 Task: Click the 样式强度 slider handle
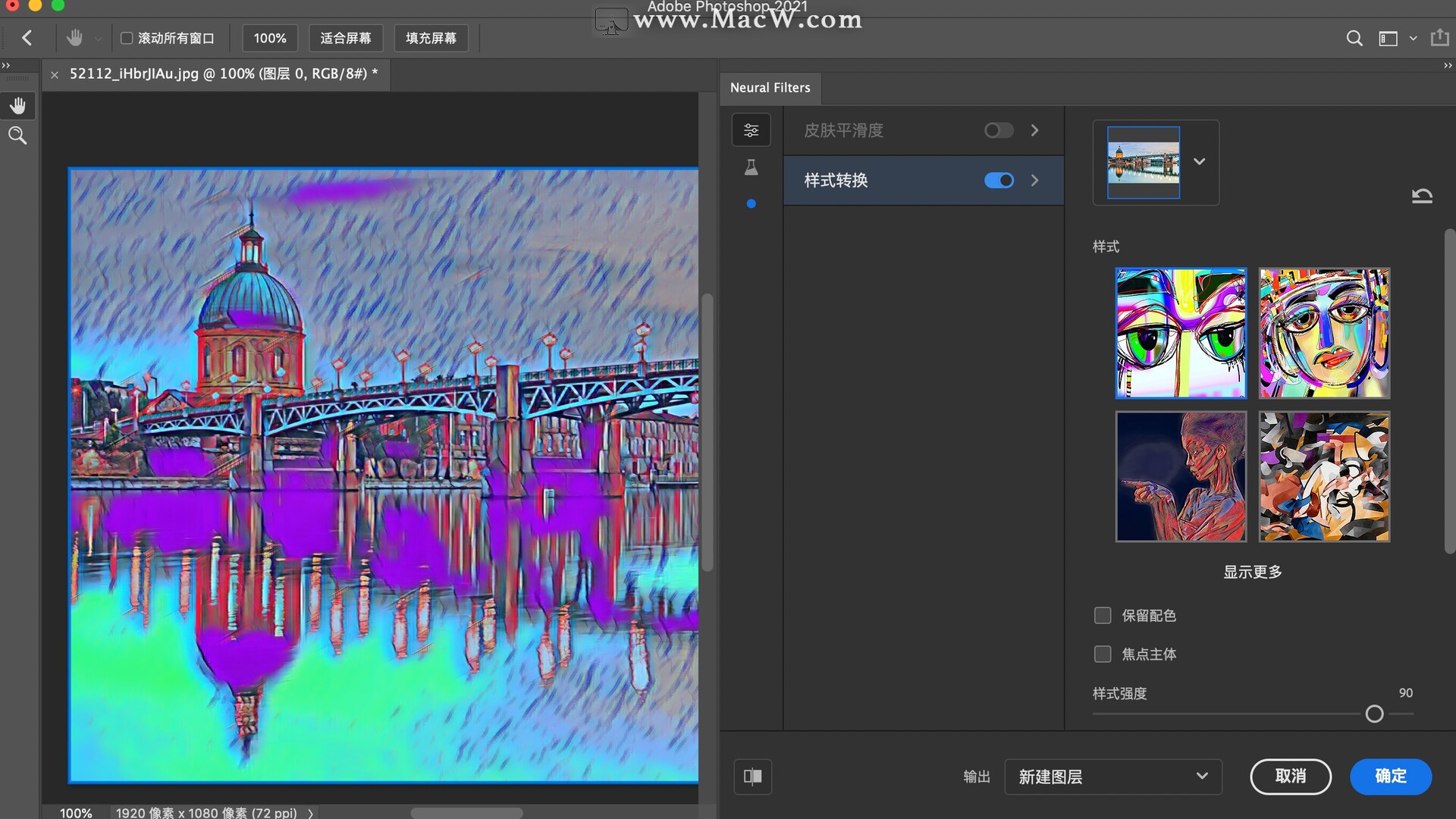[1374, 714]
